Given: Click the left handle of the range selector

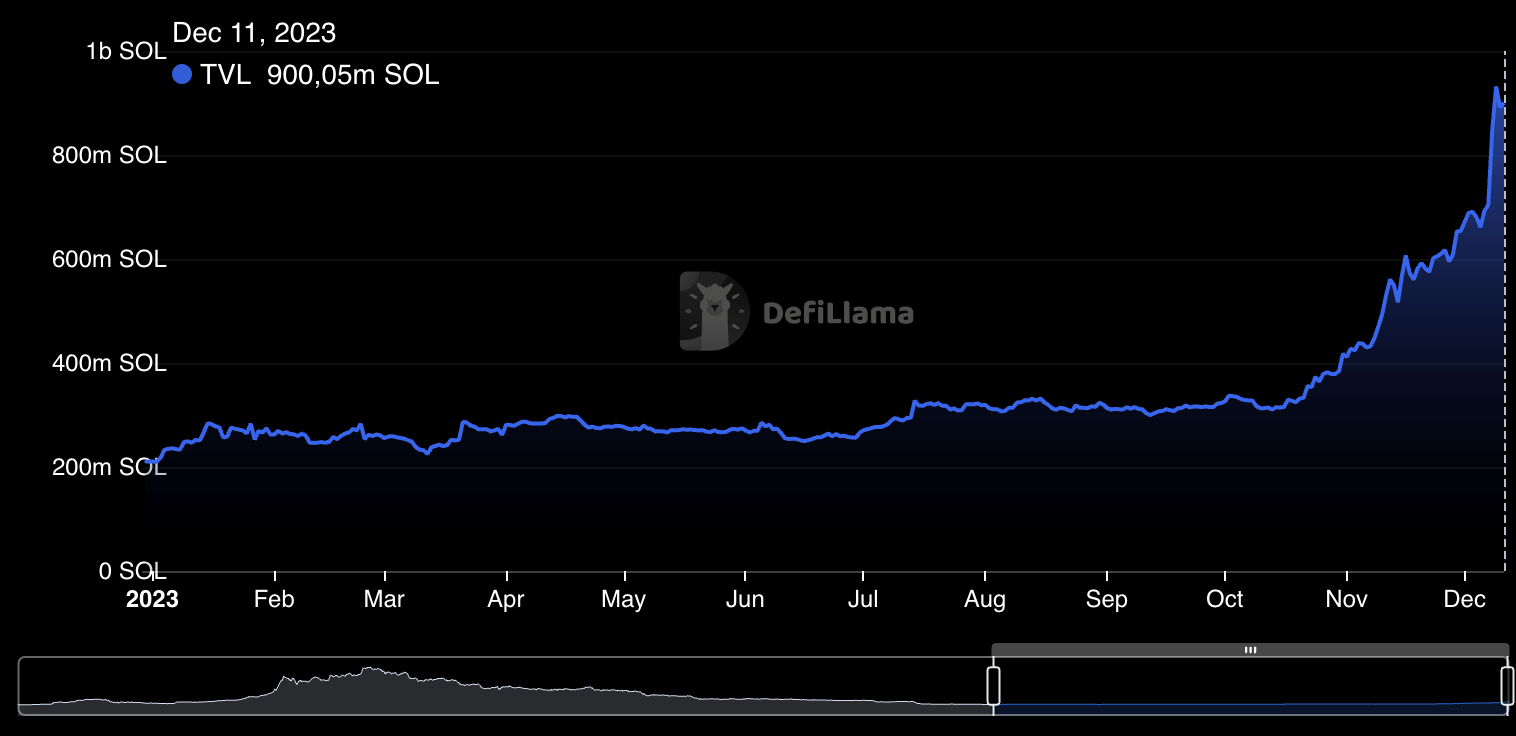Looking at the screenshot, I should coord(993,686).
